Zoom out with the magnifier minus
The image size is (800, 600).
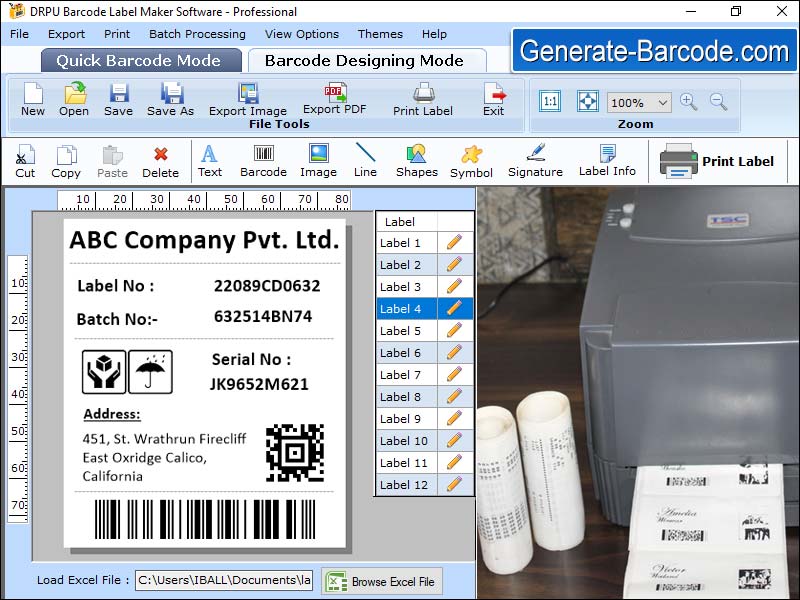coord(718,102)
